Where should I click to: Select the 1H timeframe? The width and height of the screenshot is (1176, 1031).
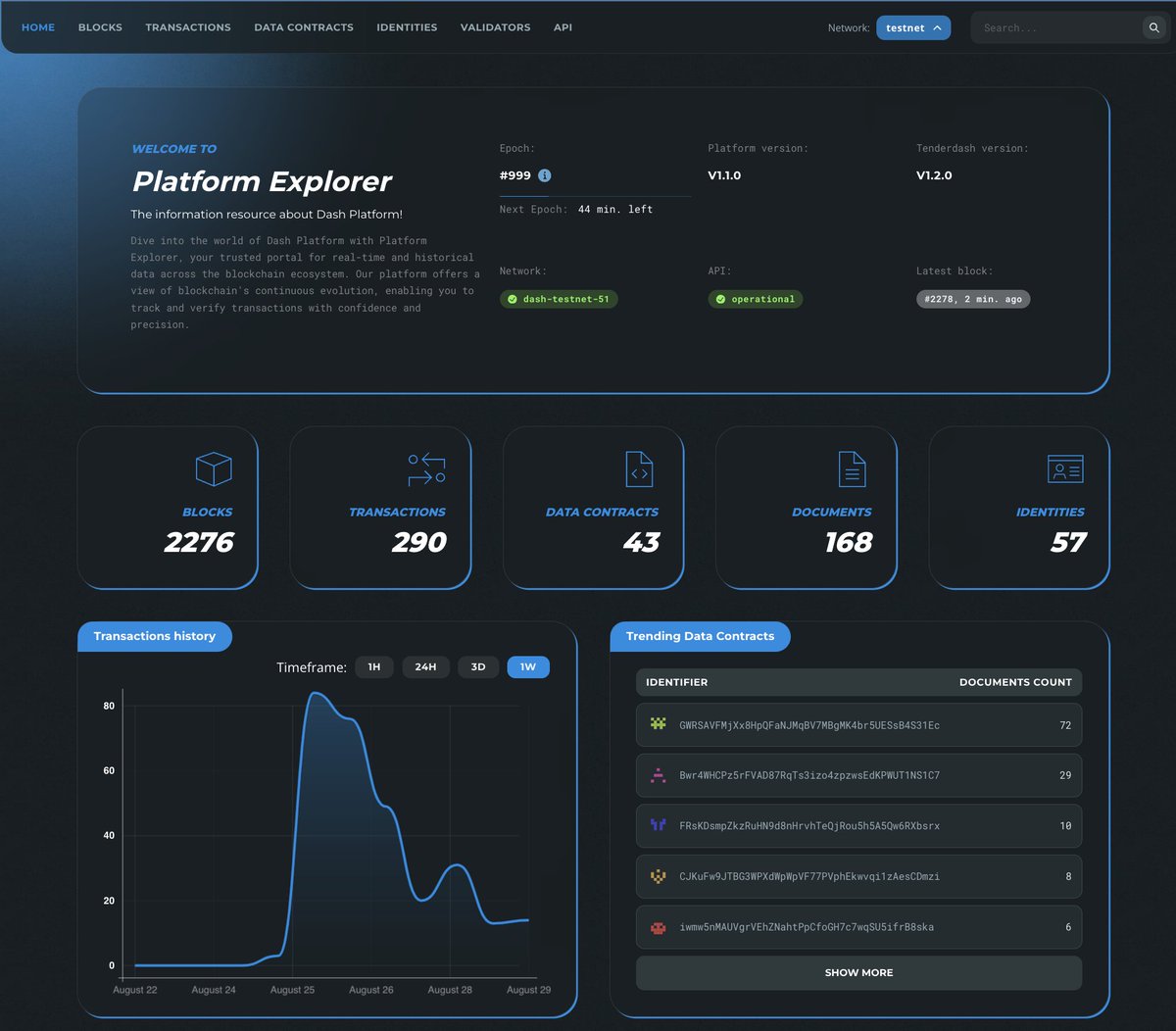coord(374,667)
